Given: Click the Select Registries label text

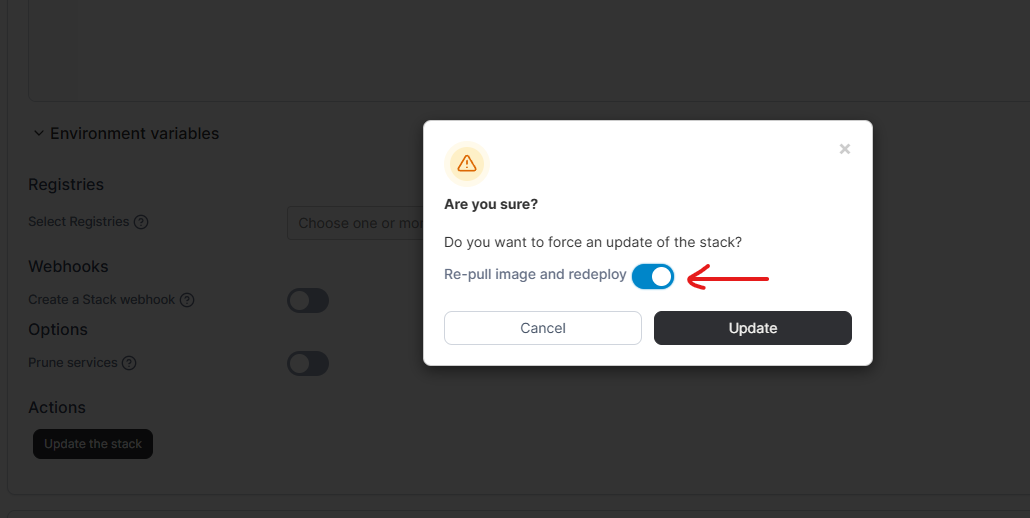Looking at the screenshot, I should pyautogui.click(x=79, y=222).
